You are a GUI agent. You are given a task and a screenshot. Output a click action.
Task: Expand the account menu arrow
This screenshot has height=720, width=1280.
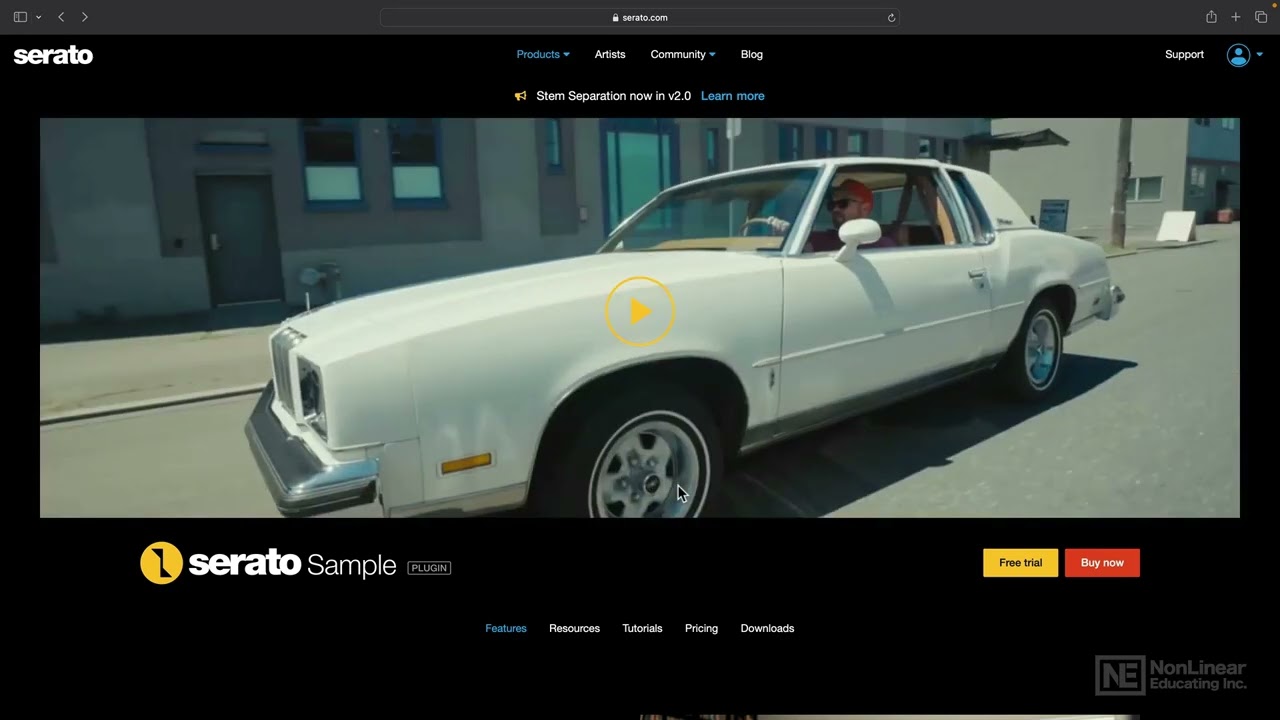click(1259, 55)
